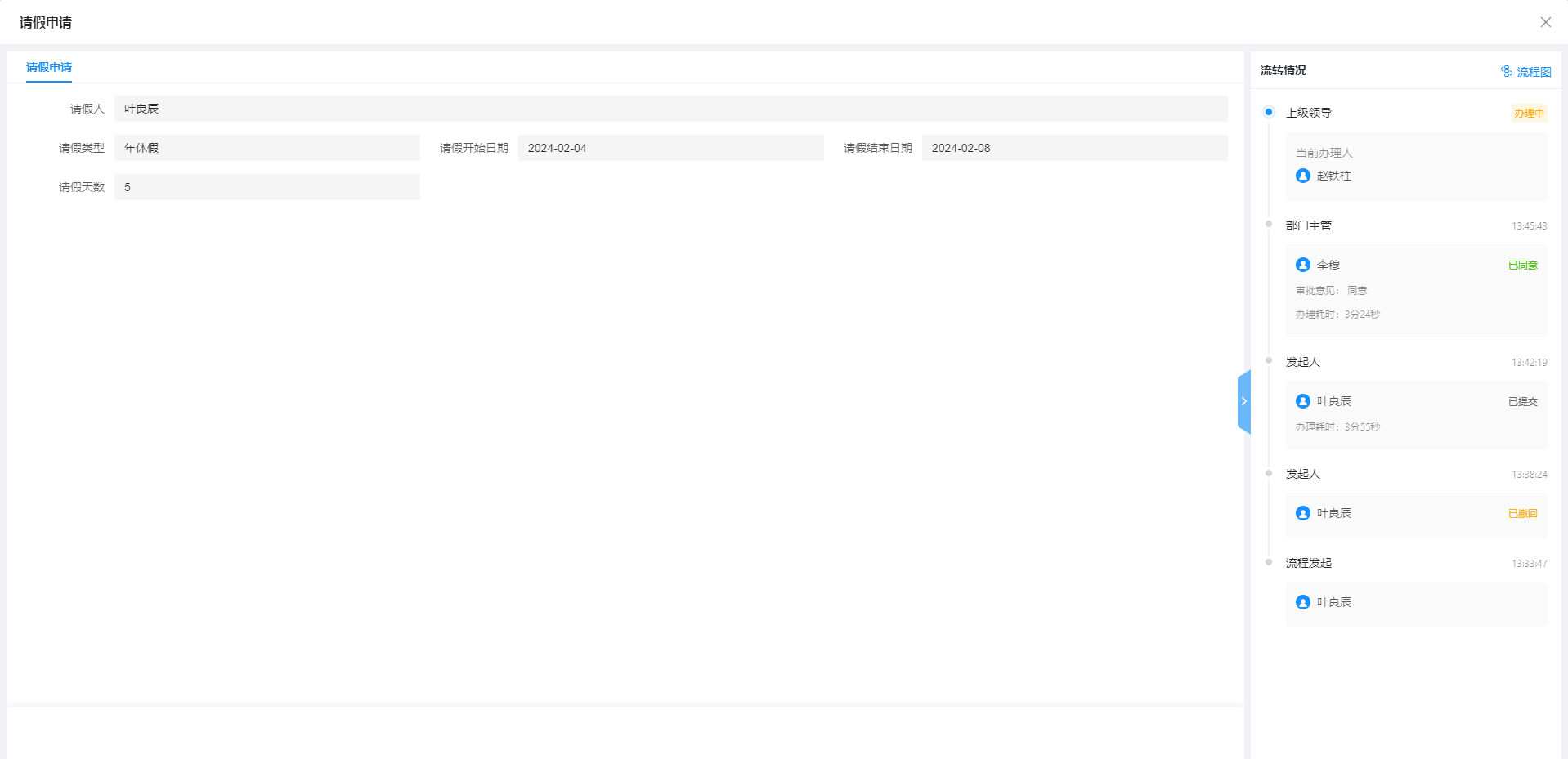Image resolution: width=1568 pixels, height=759 pixels.
Task: Open the 请假开始日期 date field
Action: click(670, 148)
